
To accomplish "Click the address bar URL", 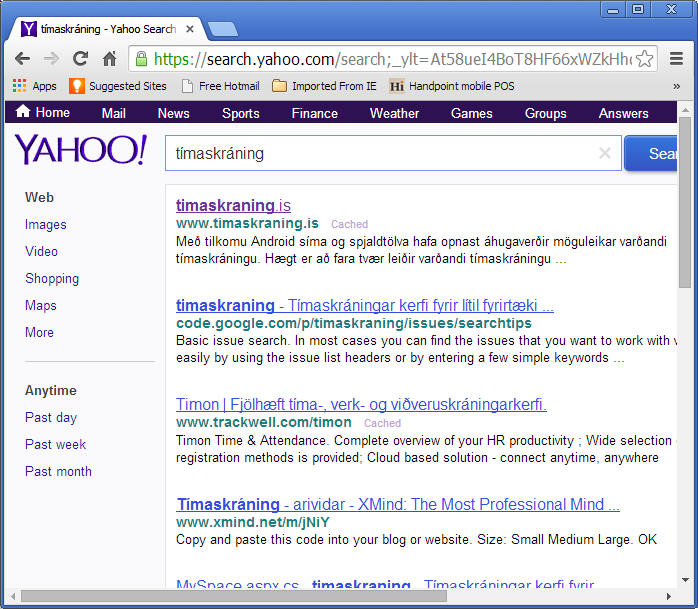I will click(392, 59).
